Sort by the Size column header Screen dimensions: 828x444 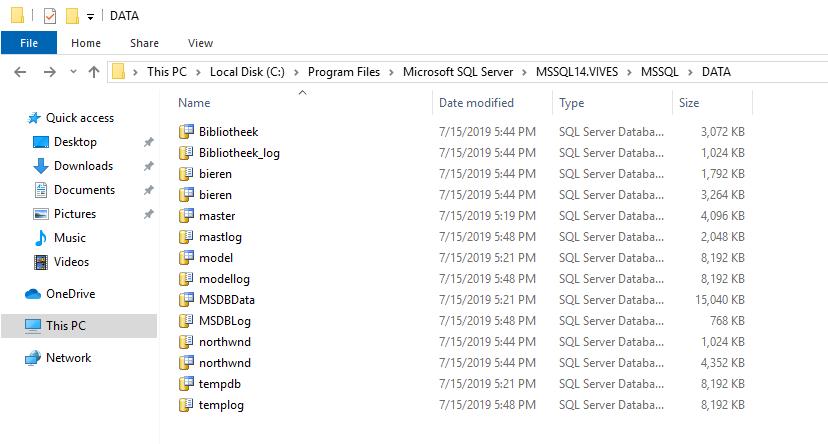click(x=689, y=103)
